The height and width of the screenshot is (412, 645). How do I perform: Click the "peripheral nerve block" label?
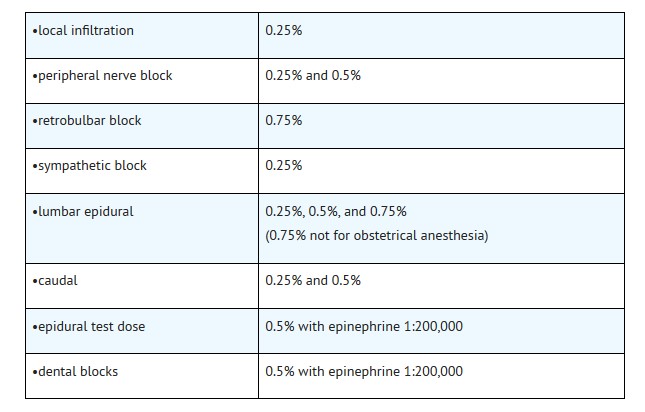[x=102, y=76]
